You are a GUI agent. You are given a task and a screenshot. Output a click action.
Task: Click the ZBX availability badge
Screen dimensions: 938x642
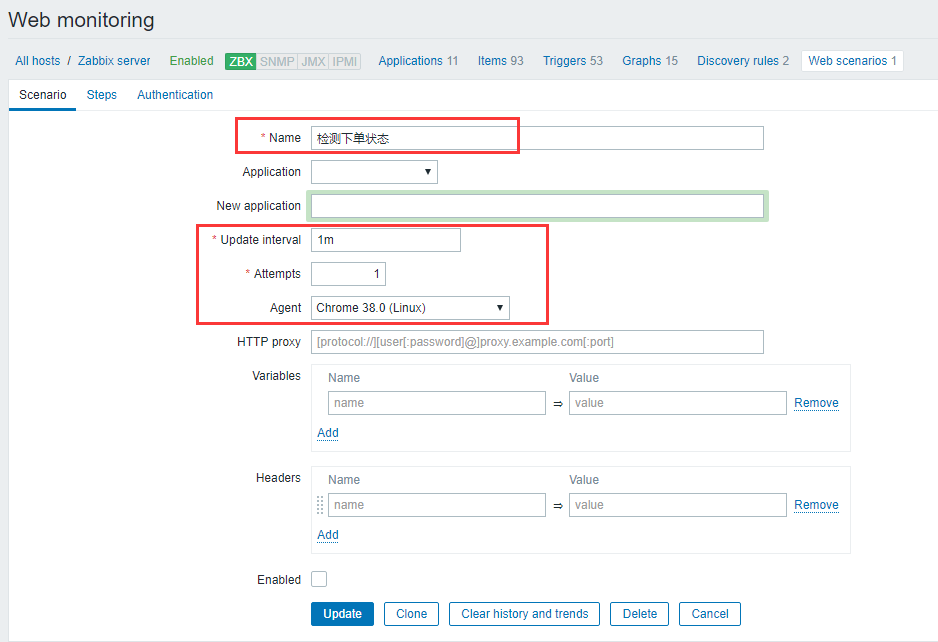[241, 61]
